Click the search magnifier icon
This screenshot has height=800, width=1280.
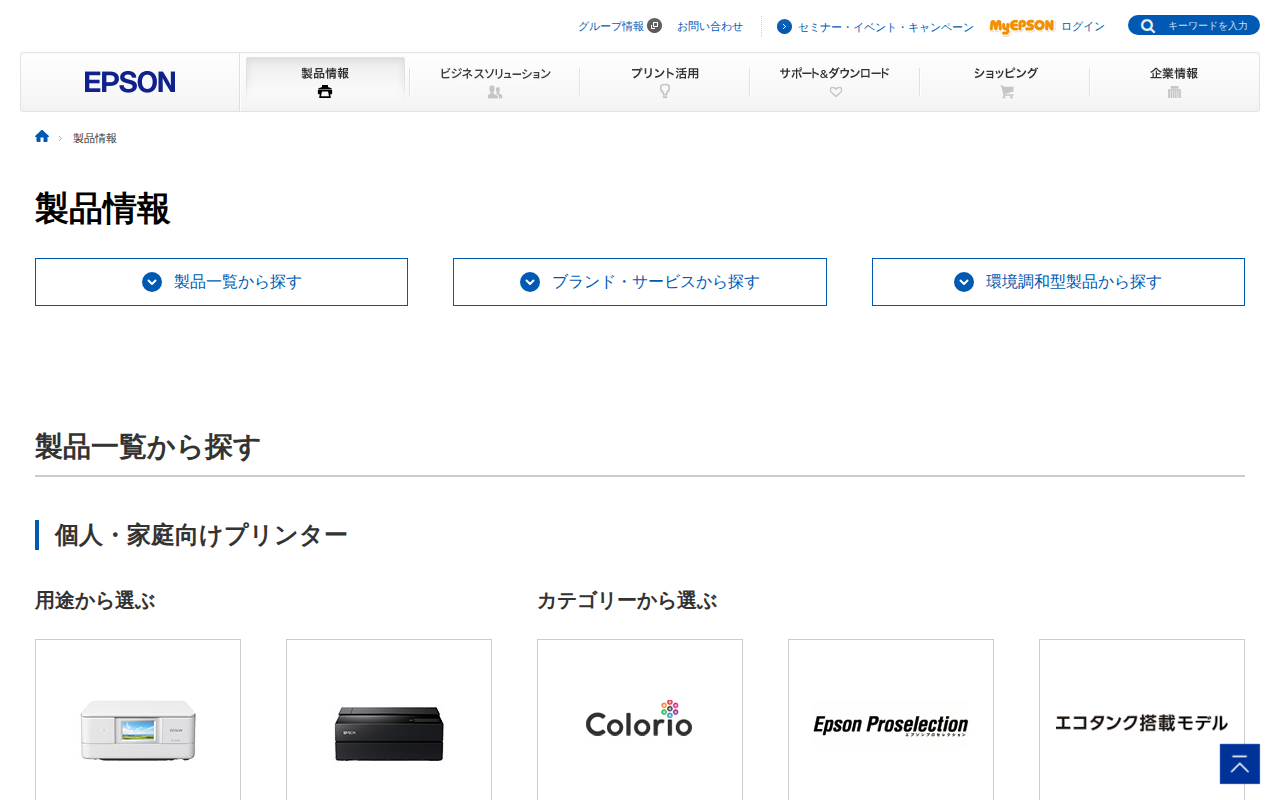point(1148,26)
